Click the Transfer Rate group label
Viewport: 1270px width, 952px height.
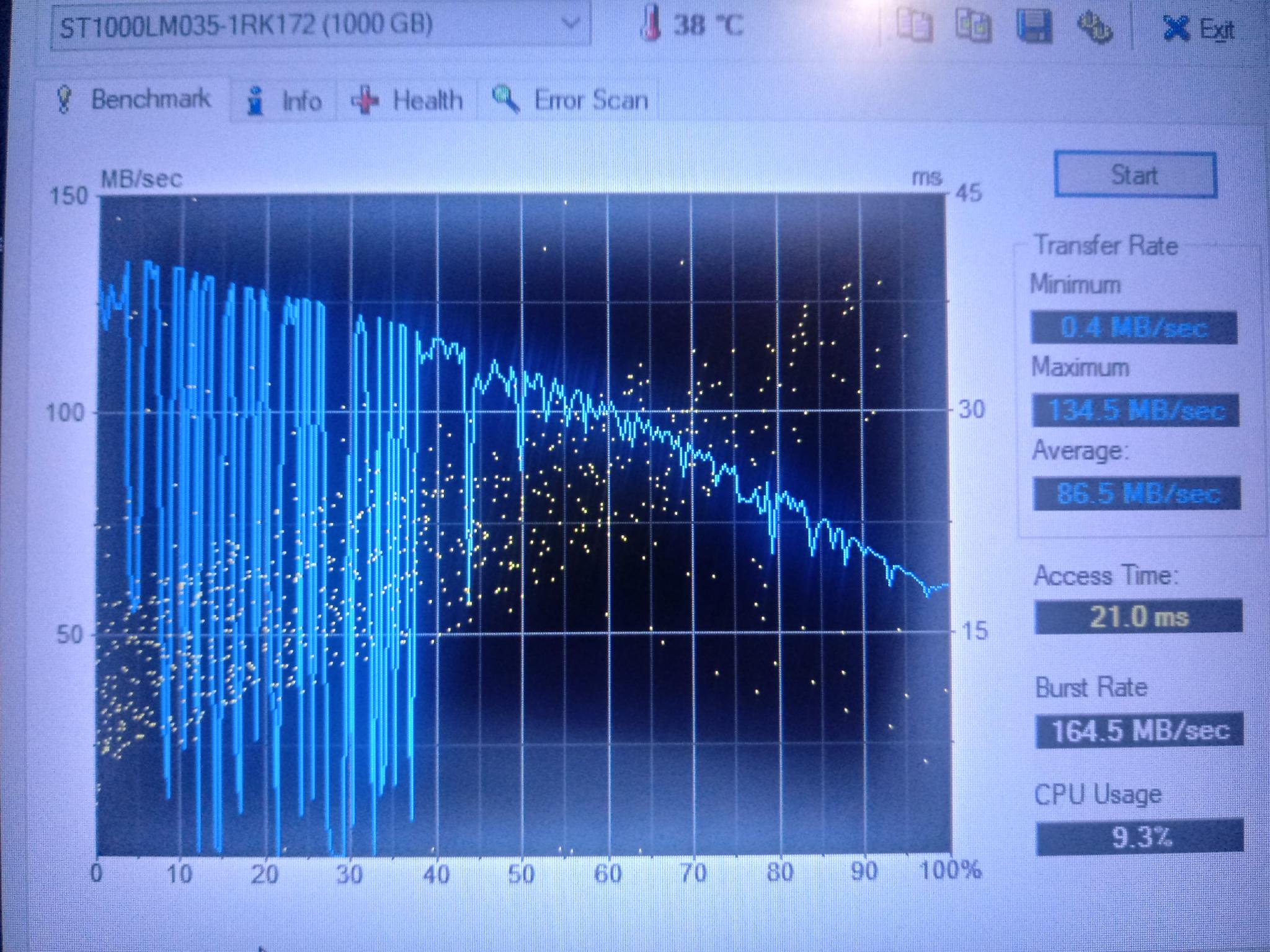click(1106, 245)
